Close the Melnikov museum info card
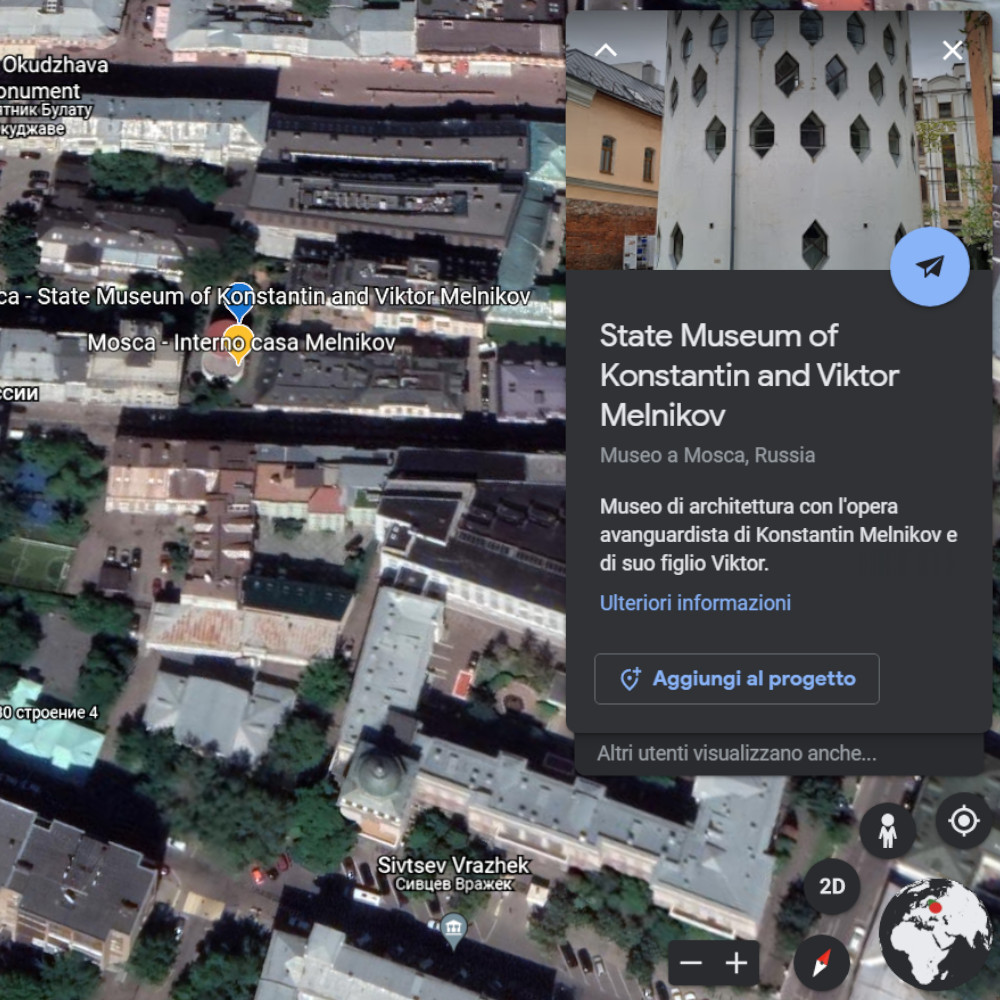 click(x=952, y=50)
